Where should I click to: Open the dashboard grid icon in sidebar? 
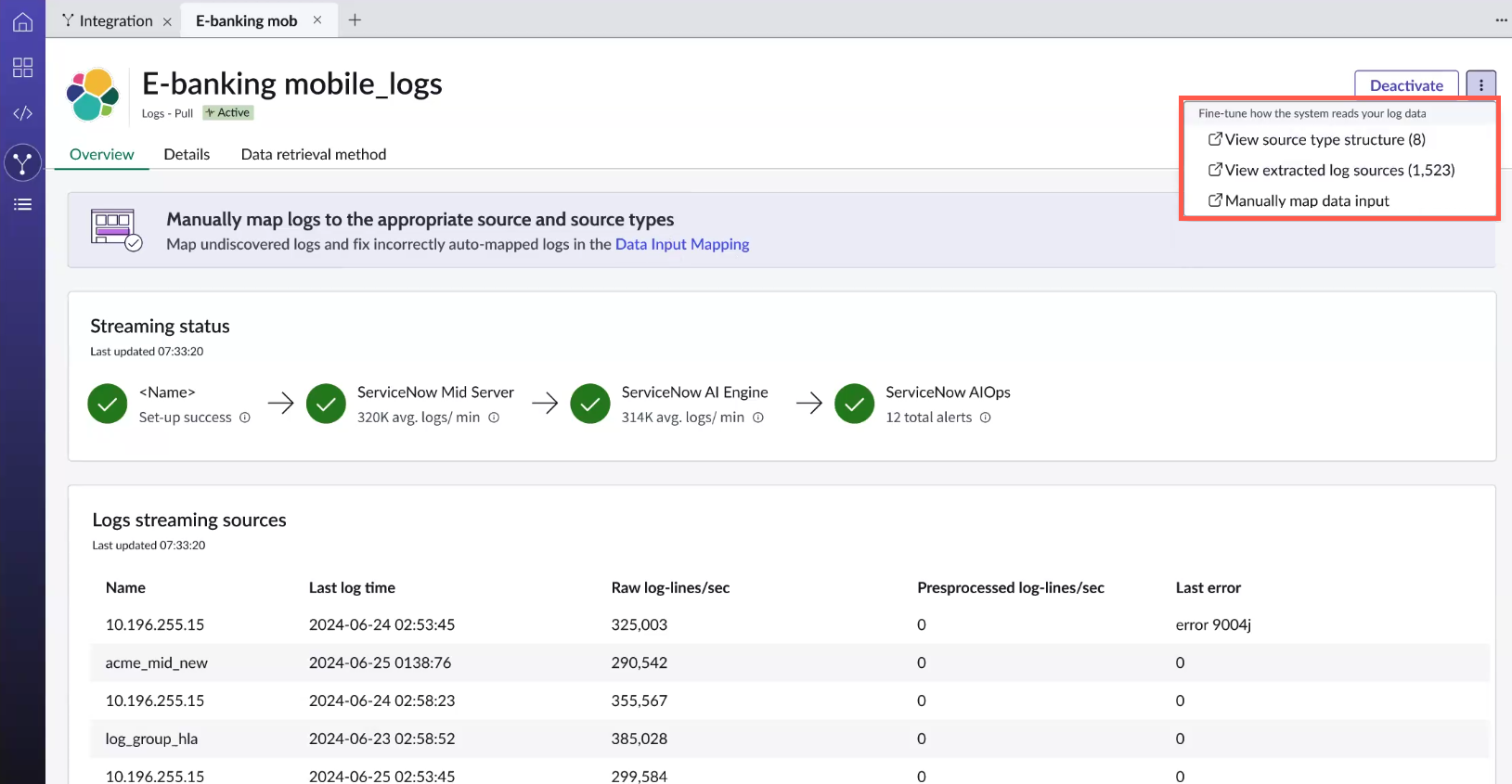[22, 68]
